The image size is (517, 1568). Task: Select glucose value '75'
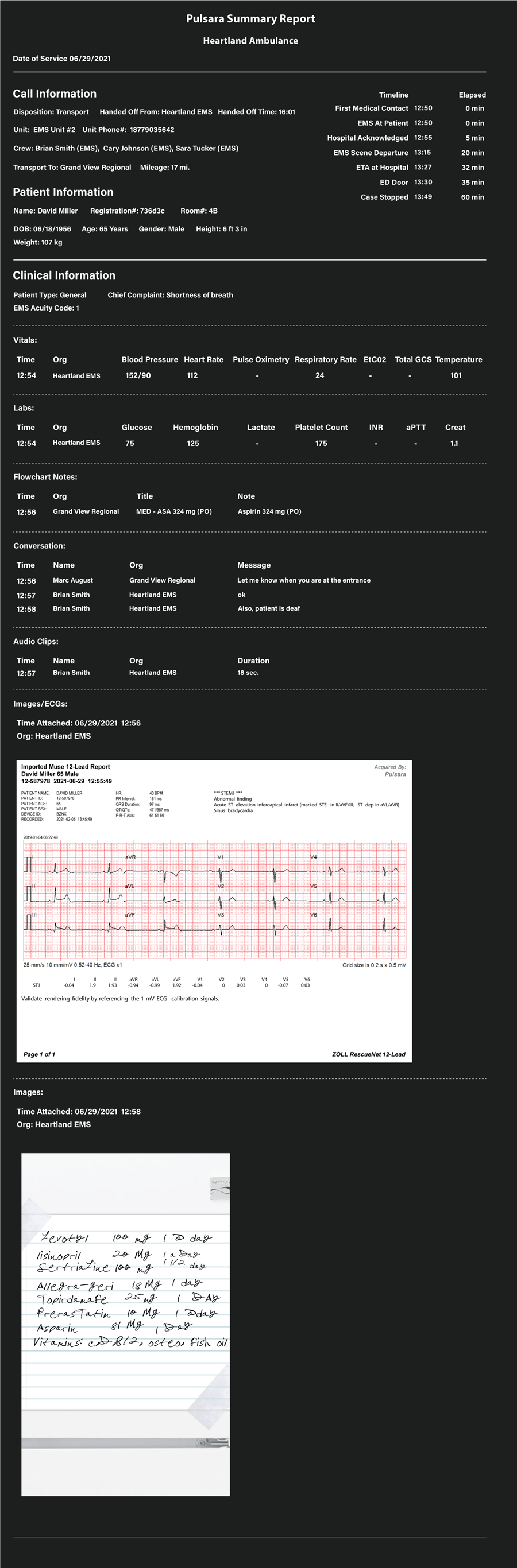(x=130, y=443)
